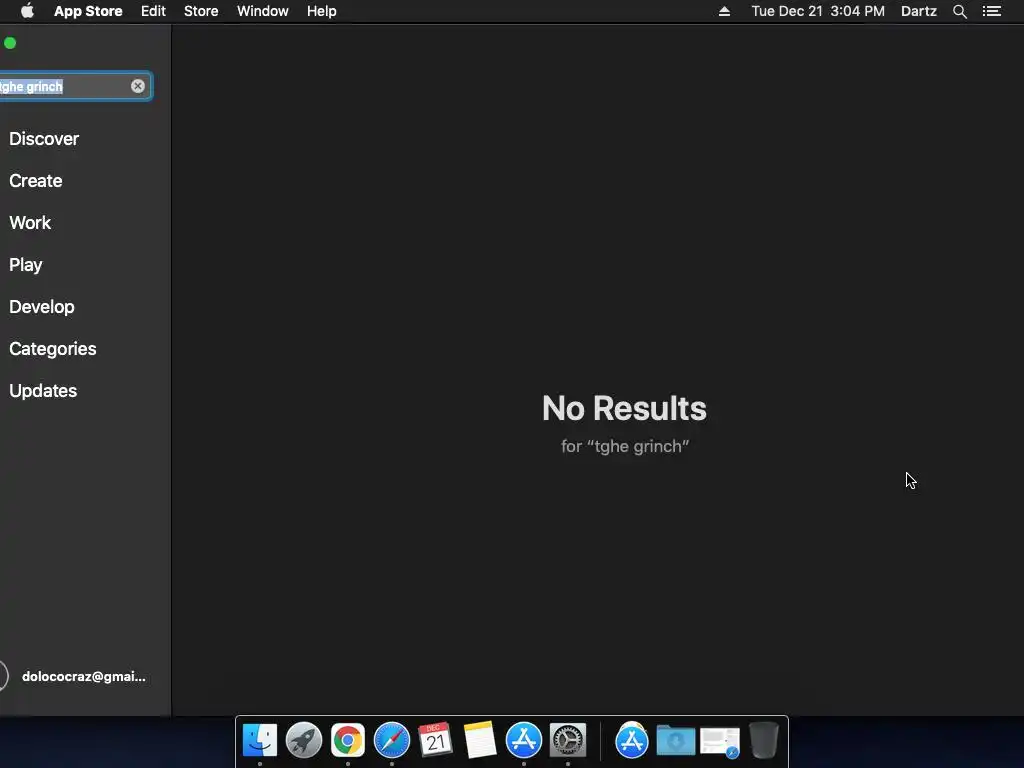Switch to the Play section
Viewport: 1024px width, 768px height.
[25, 265]
